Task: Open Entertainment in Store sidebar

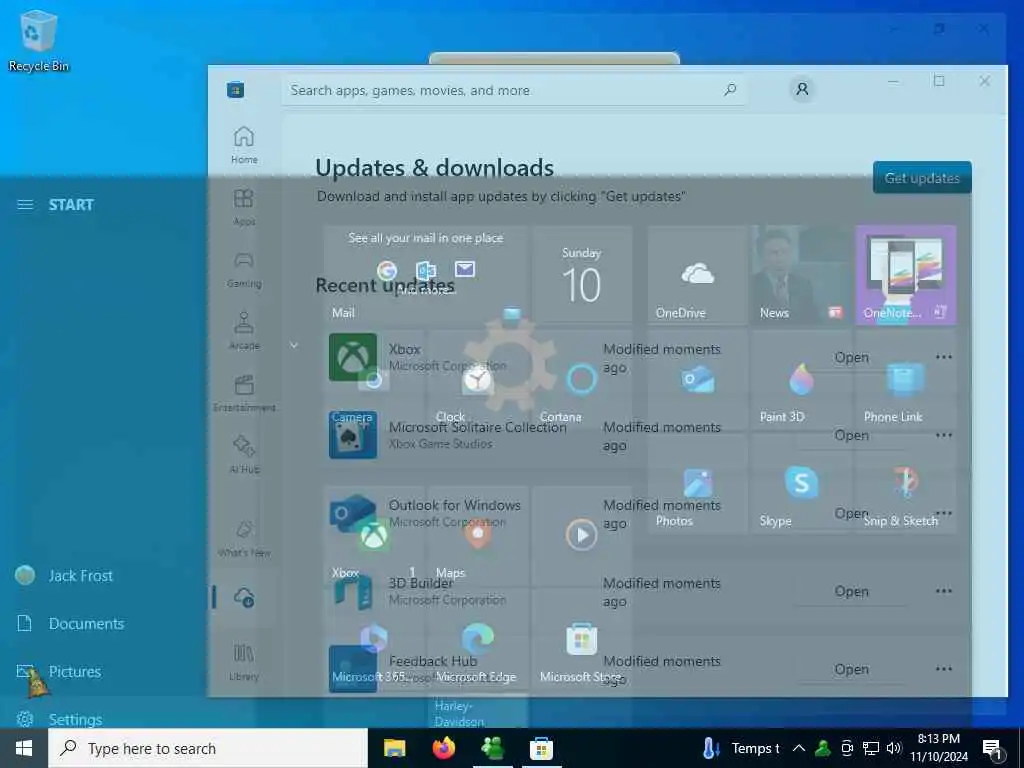Action: (x=244, y=393)
